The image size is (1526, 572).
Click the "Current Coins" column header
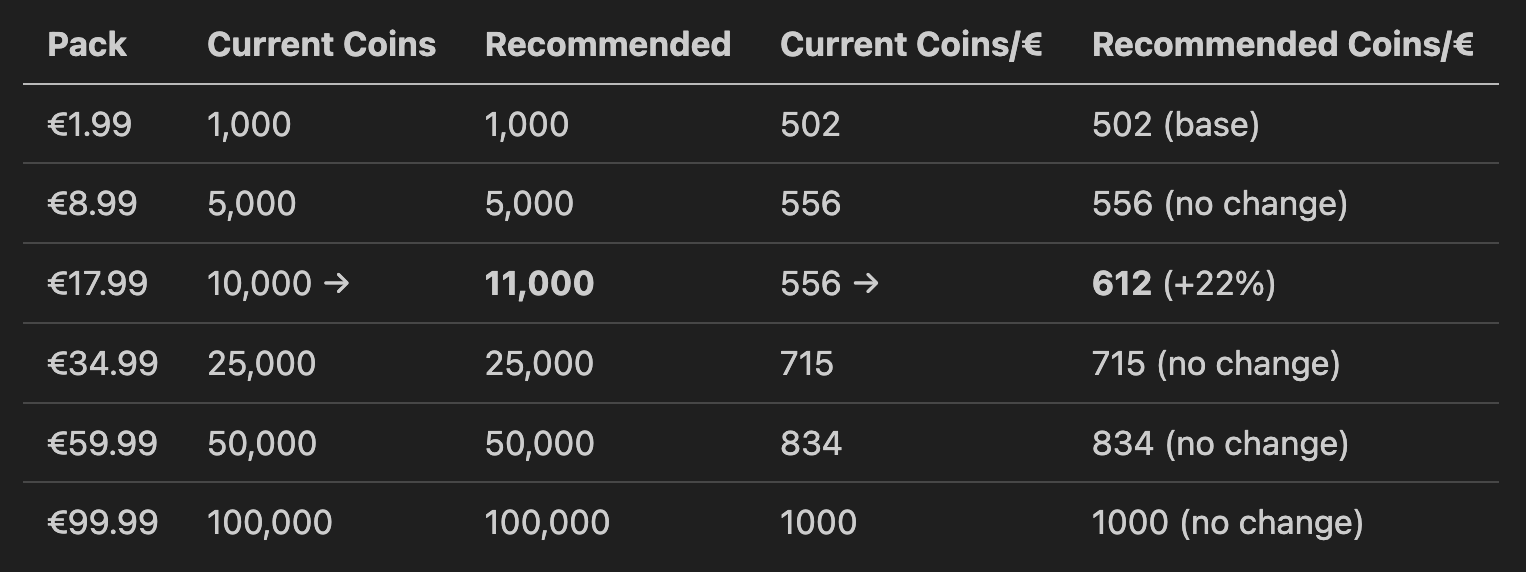click(x=321, y=45)
